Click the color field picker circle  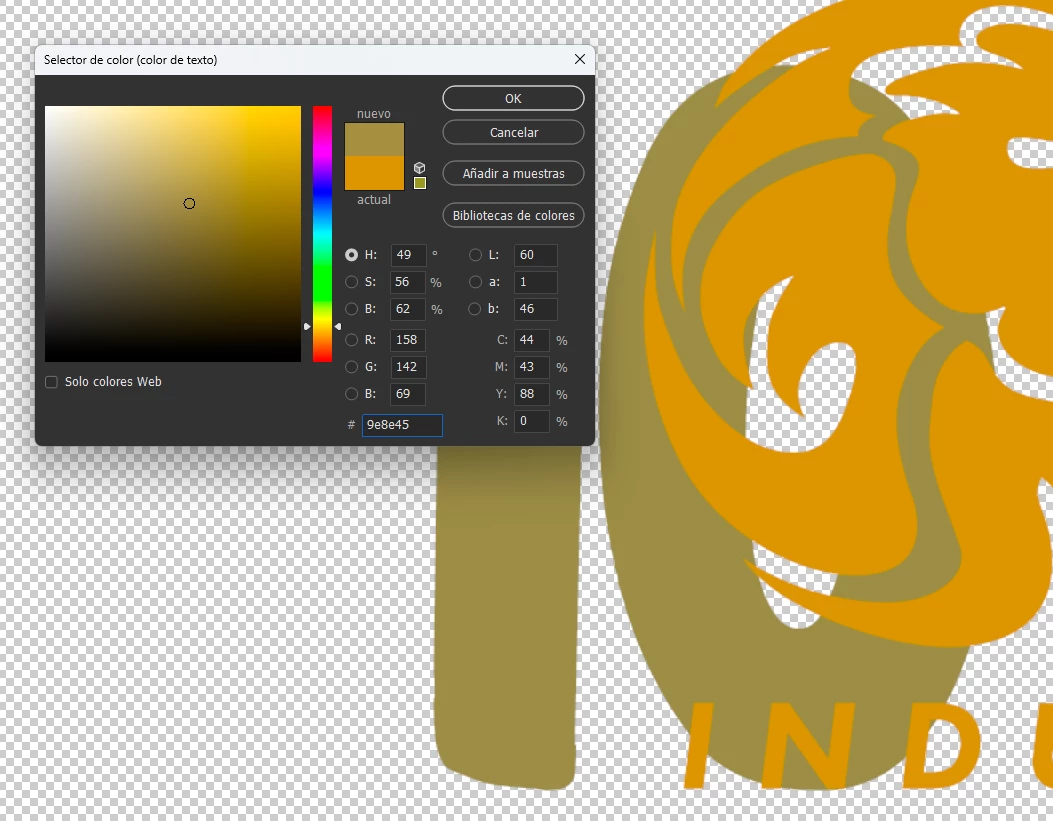coord(189,203)
